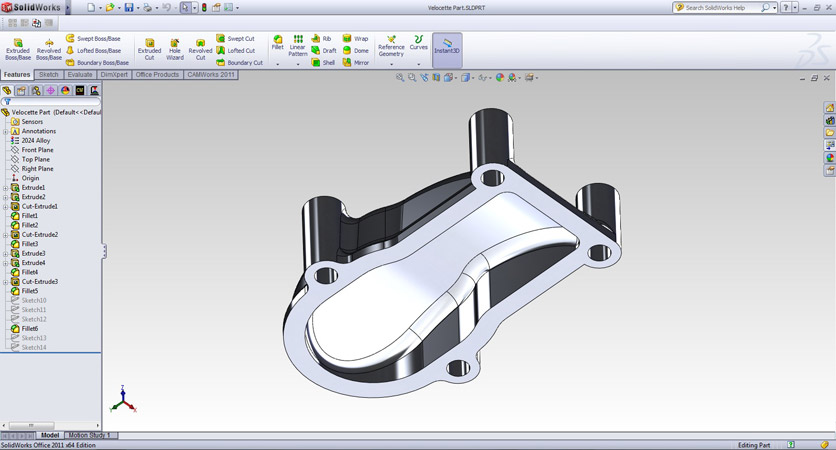Select the Mirror feature tool

354,62
